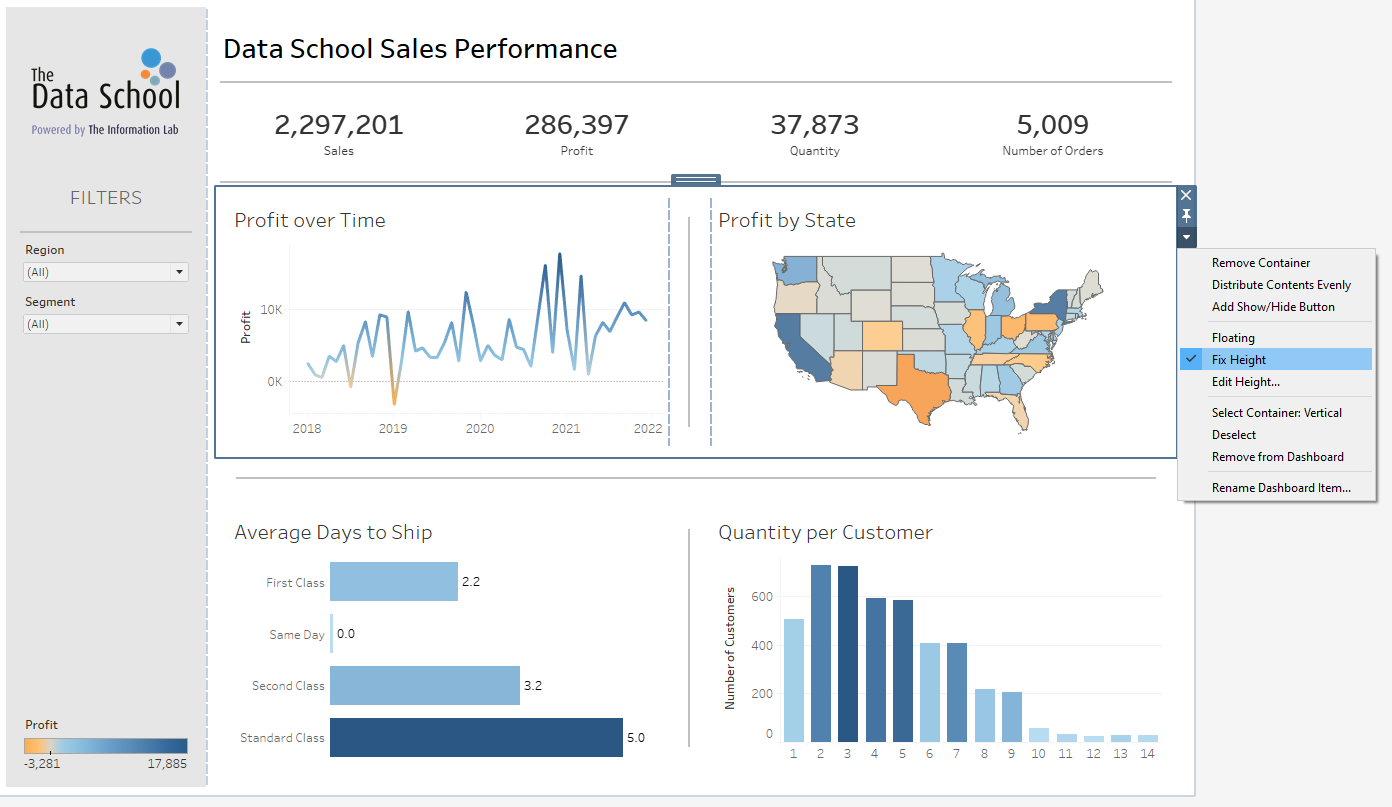Select Rename Dashboard Item menu entry
The image size is (1392, 807).
[x=1281, y=488]
